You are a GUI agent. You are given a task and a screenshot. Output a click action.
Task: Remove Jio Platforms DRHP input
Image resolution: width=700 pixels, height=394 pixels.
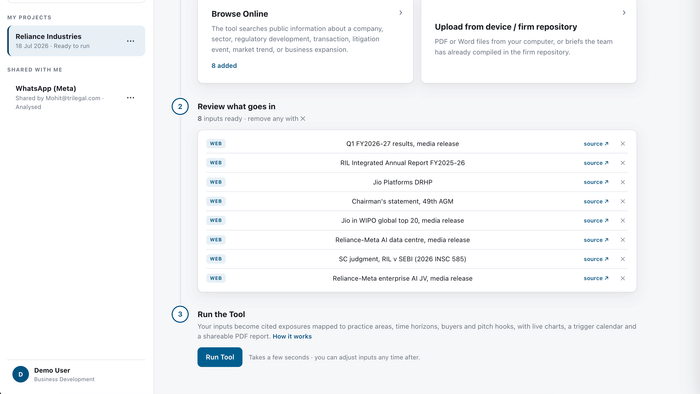click(x=622, y=182)
